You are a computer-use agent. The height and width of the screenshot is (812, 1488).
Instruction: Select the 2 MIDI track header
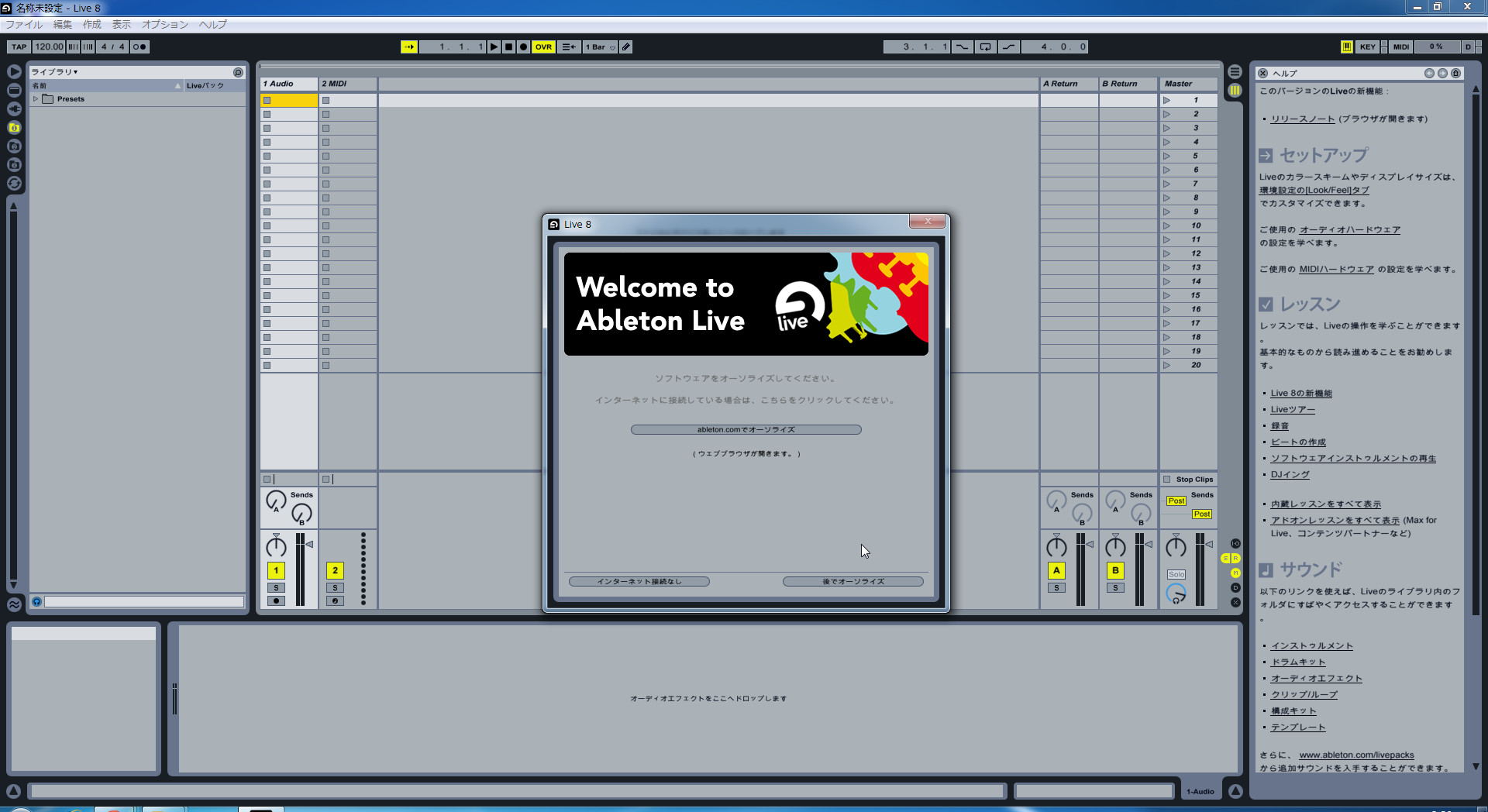point(347,84)
